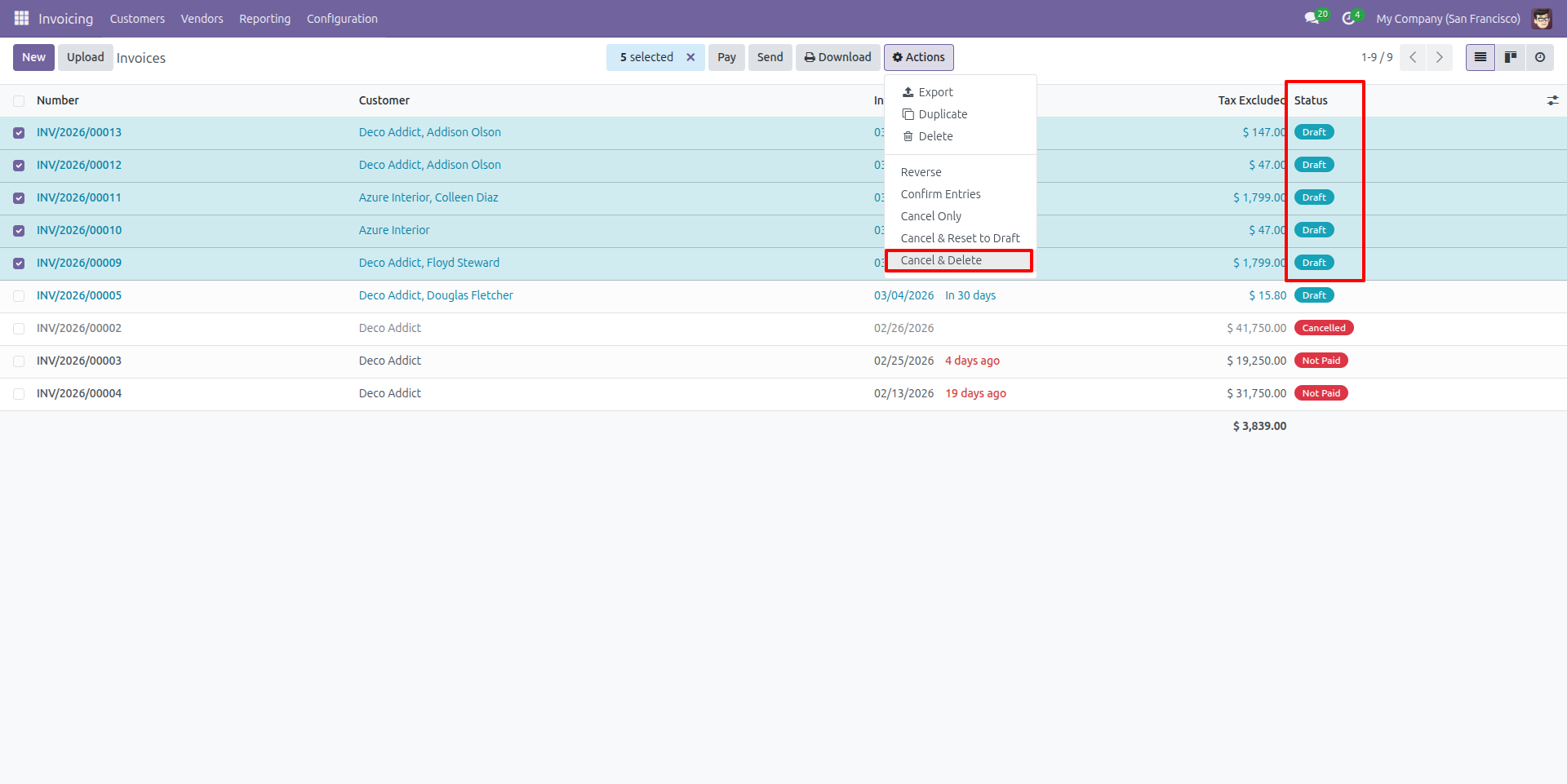1567x784 pixels.
Task: Sort by the Status column header
Action: (1311, 100)
